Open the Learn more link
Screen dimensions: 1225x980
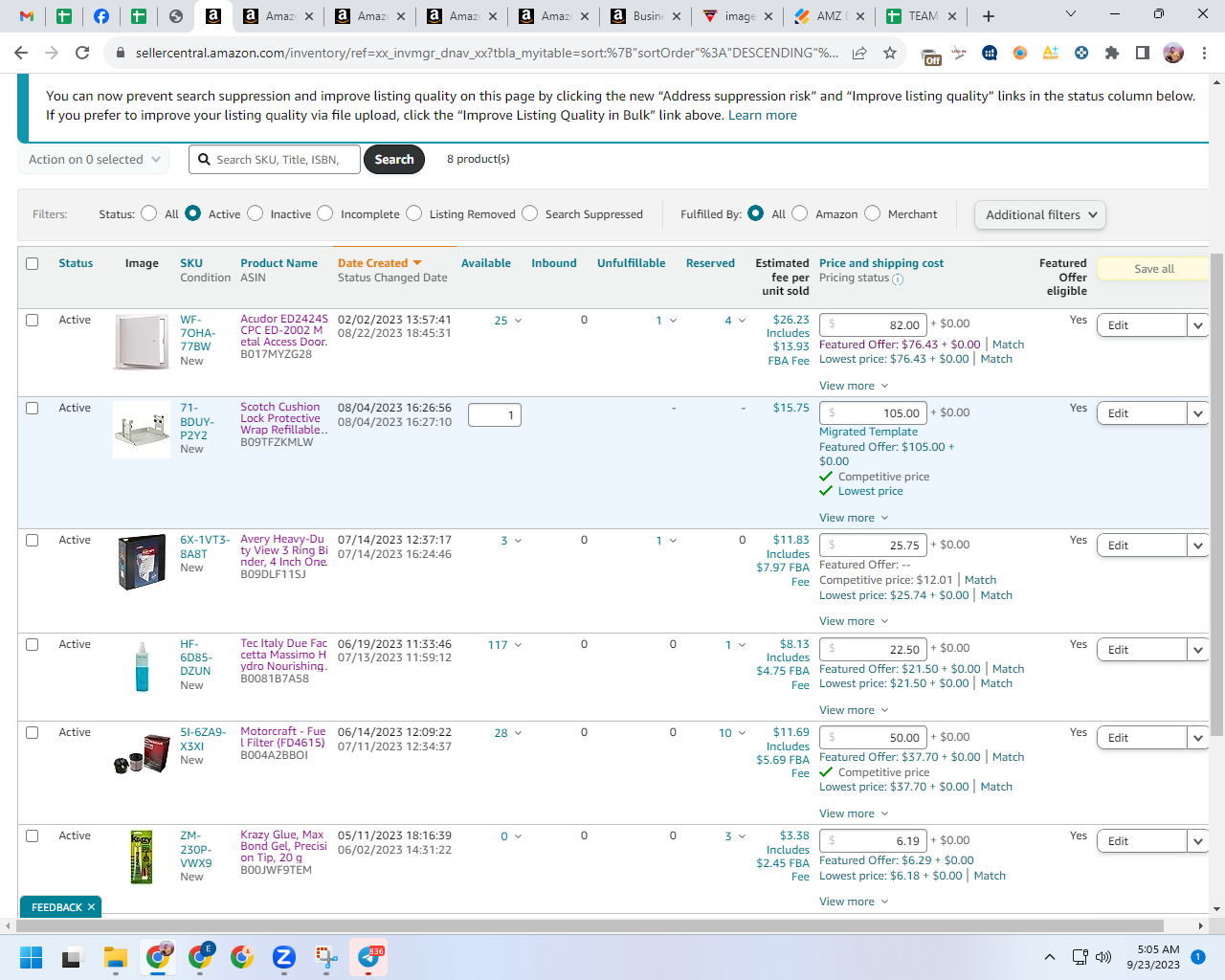click(x=762, y=115)
